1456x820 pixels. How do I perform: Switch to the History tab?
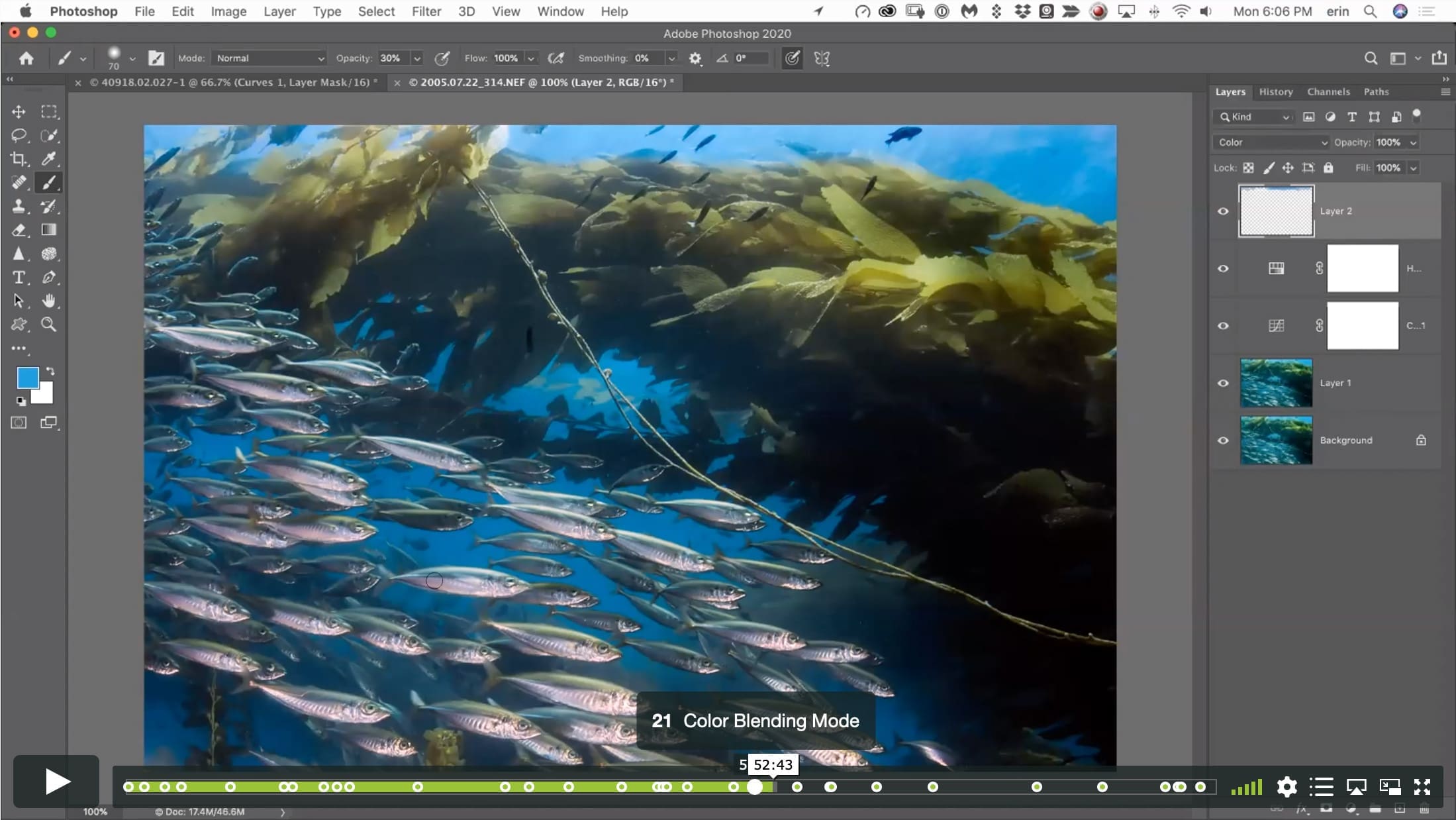point(1276,92)
